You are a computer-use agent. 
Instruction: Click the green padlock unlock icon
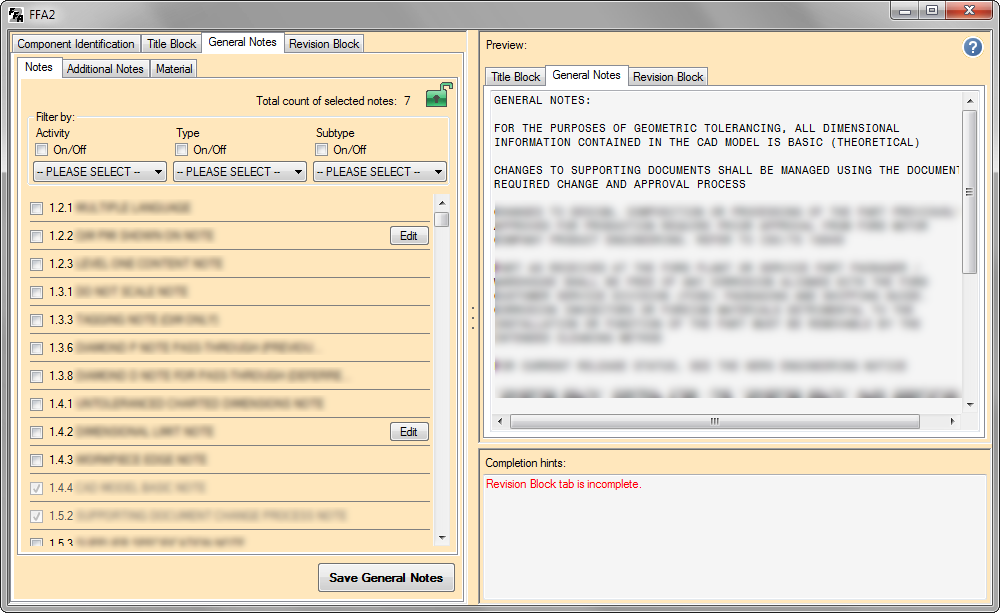437,97
